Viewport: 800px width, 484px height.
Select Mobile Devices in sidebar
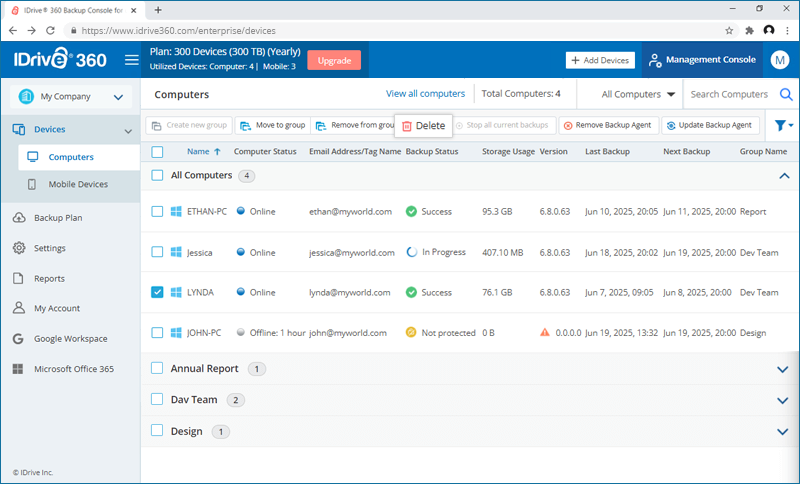point(78,184)
